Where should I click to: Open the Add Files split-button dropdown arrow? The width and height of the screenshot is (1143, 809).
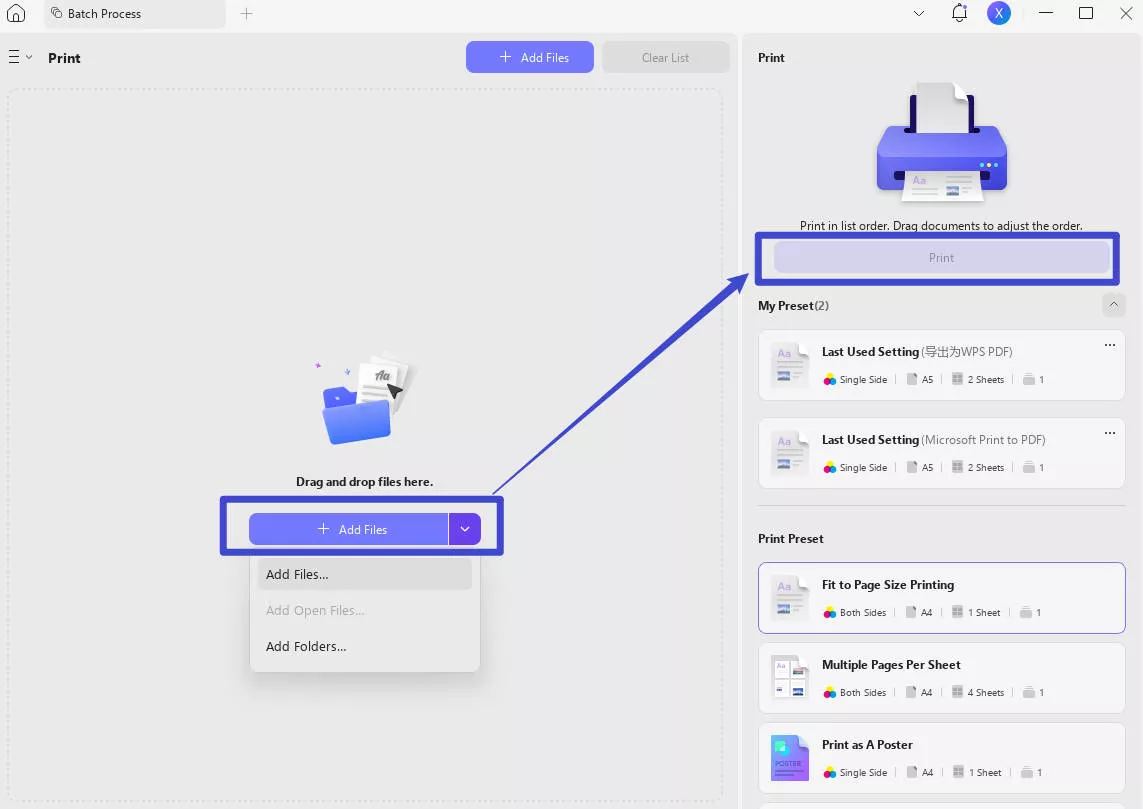[464, 528]
